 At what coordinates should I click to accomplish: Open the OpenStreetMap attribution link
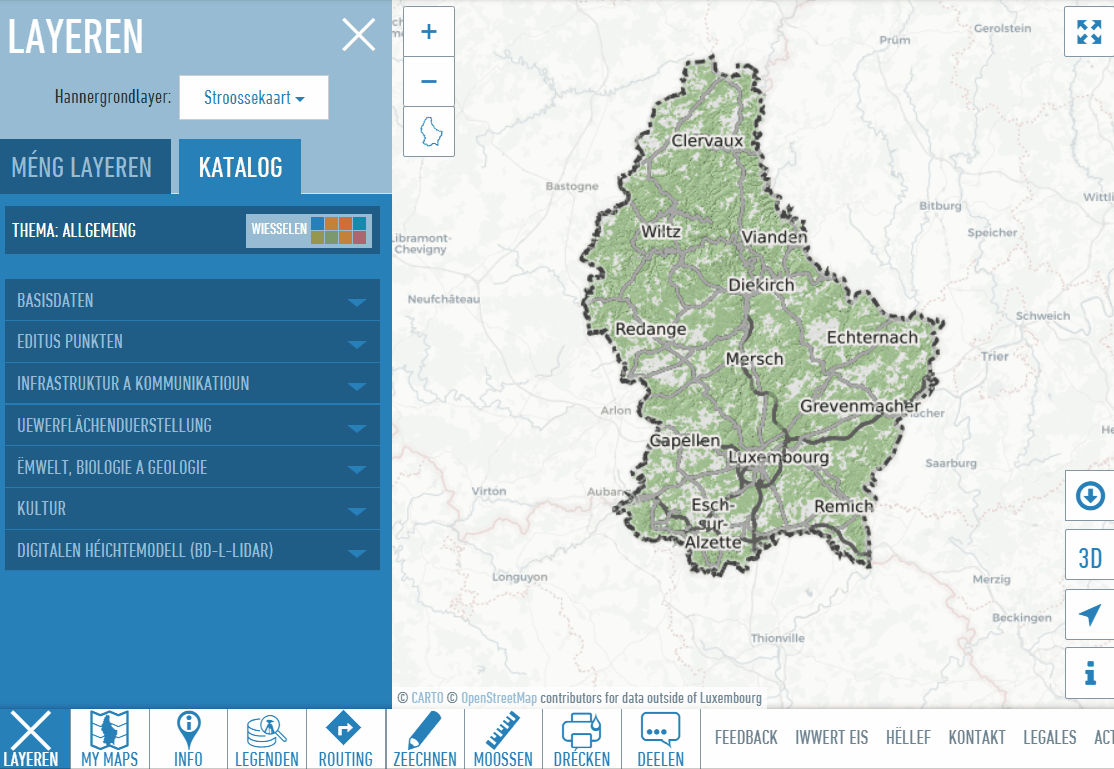click(499, 698)
